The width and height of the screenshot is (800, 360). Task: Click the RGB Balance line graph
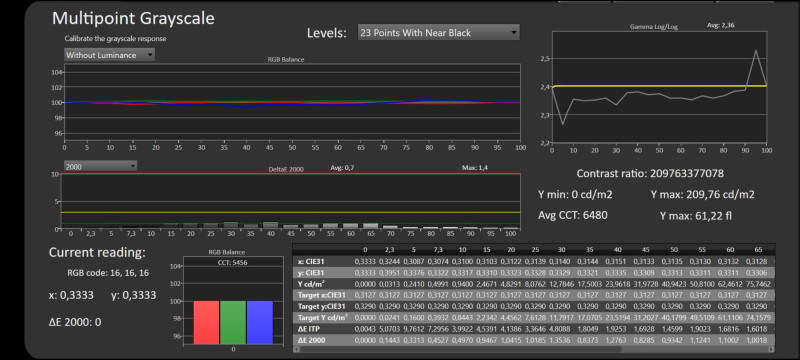(x=292, y=102)
